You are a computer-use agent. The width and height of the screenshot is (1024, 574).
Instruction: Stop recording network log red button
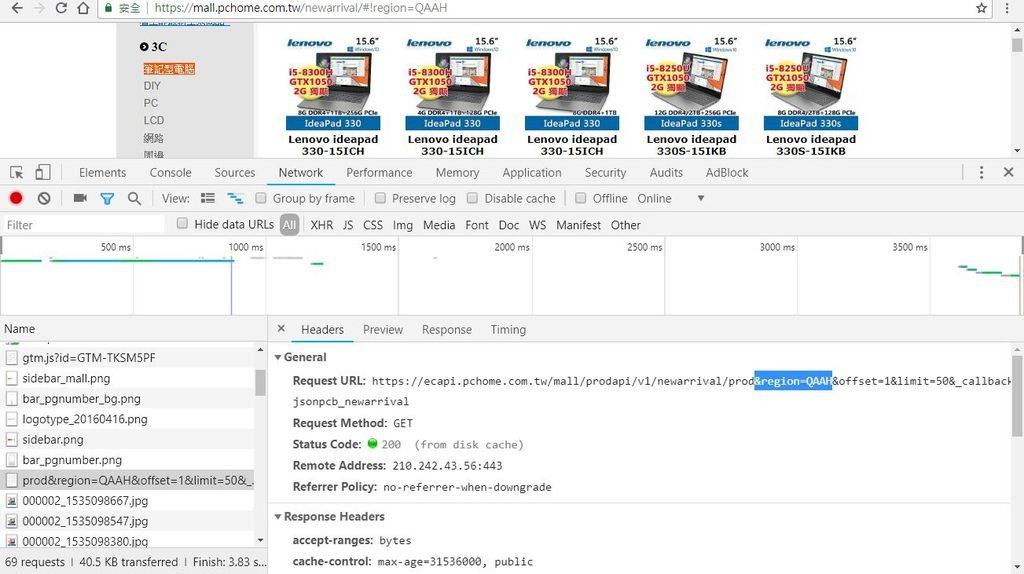(16, 198)
